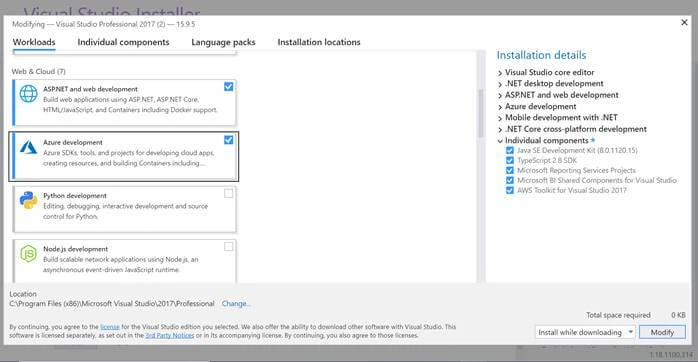
Task: Open the Language packs tab
Action: (223, 42)
